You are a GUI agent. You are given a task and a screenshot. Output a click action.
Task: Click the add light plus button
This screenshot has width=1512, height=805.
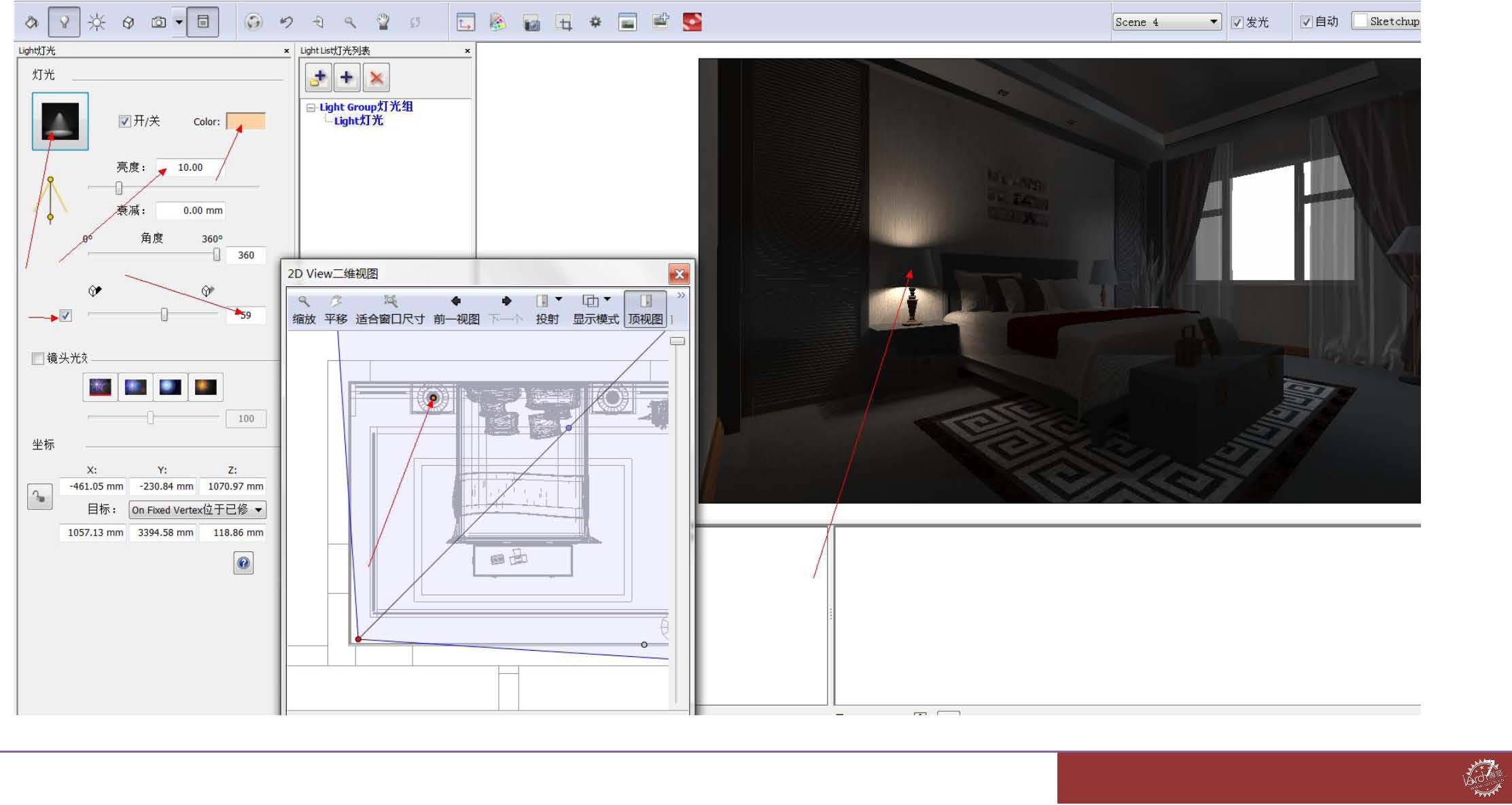347,78
